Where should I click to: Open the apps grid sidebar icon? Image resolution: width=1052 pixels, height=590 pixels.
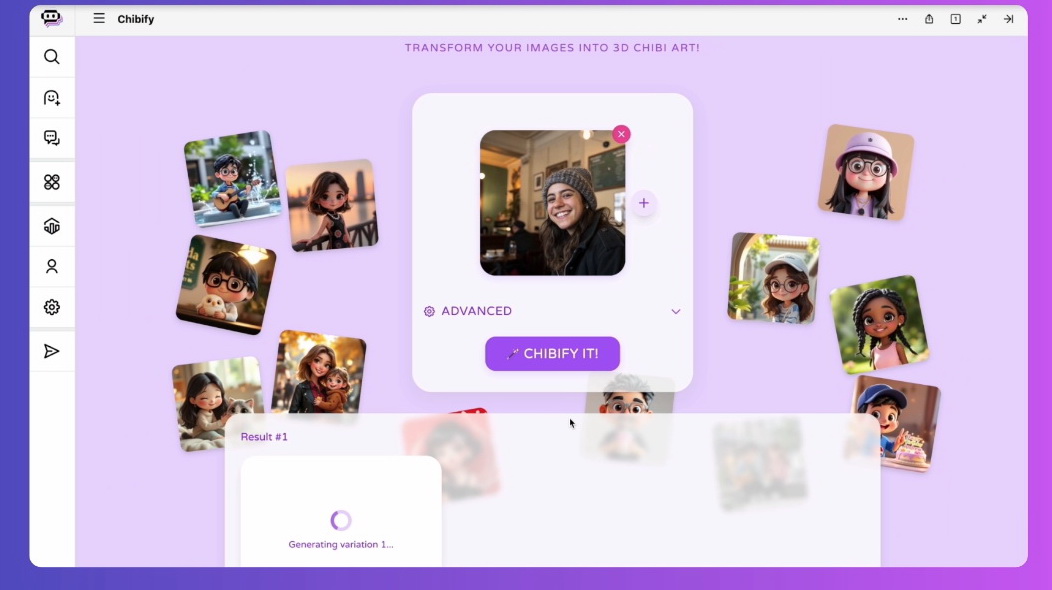(x=52, y=182)
